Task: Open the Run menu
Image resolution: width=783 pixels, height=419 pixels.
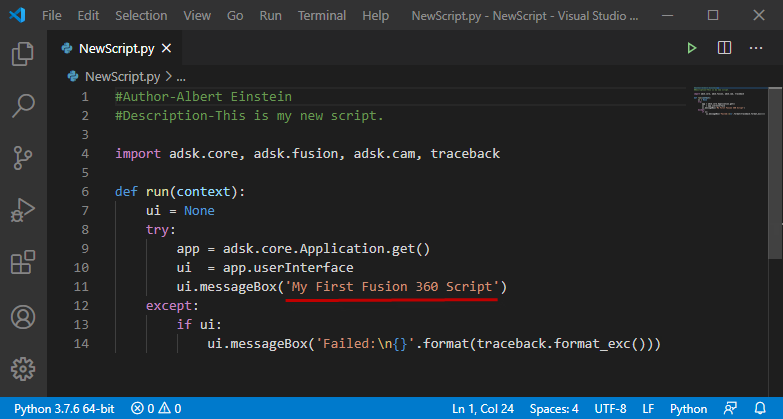Action: click(x=270, y=15)
